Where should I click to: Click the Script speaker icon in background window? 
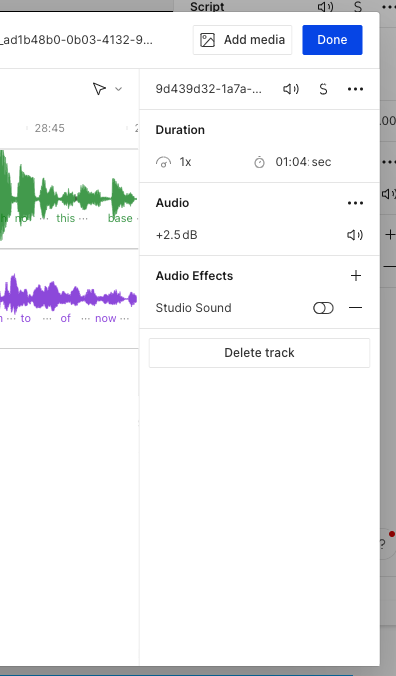pos(325,7)
